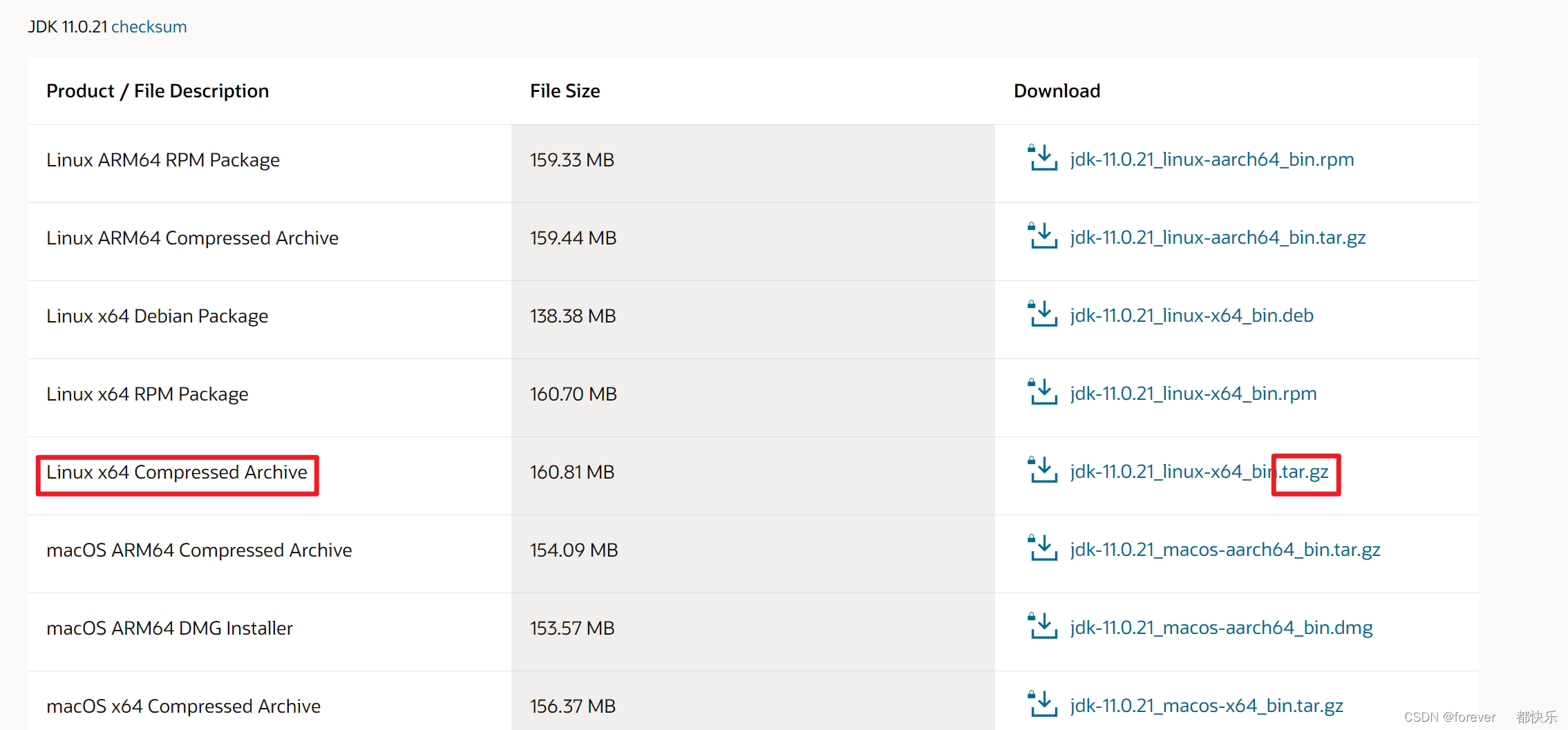This screenshot has width=1568, height=730.
Task: Download jdk-11.0.21_macos-aarch64_bin.tar.gz link
Action: 1225,550
